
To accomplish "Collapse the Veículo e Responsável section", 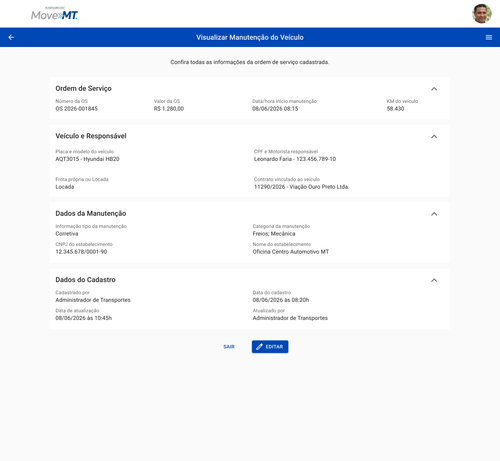I will [x=434, y=136].
